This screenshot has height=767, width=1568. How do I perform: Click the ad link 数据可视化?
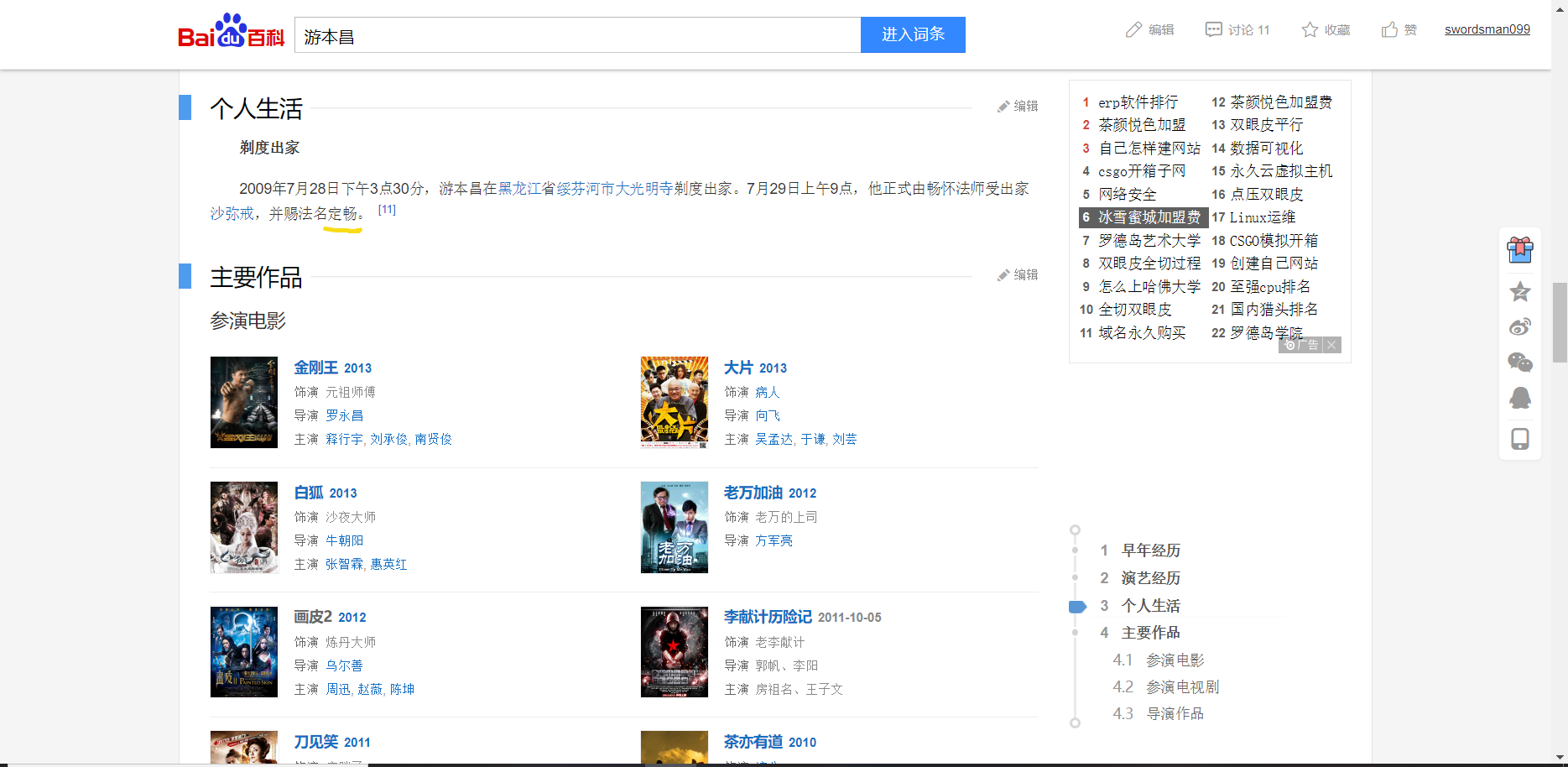pyautogui.click(x=1266, y=149)
